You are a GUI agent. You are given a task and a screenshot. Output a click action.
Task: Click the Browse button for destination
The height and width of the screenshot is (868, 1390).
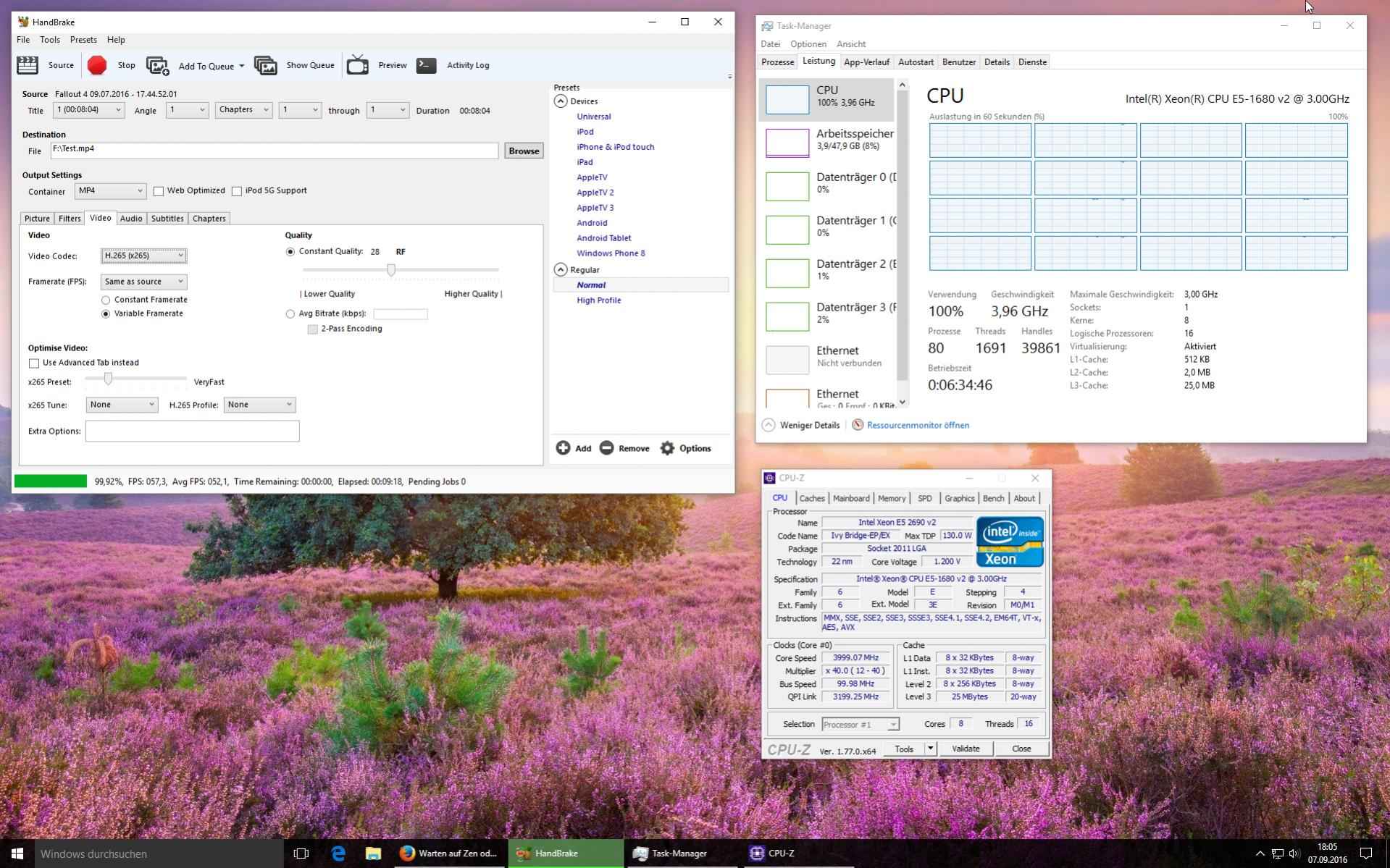(524, 151)
